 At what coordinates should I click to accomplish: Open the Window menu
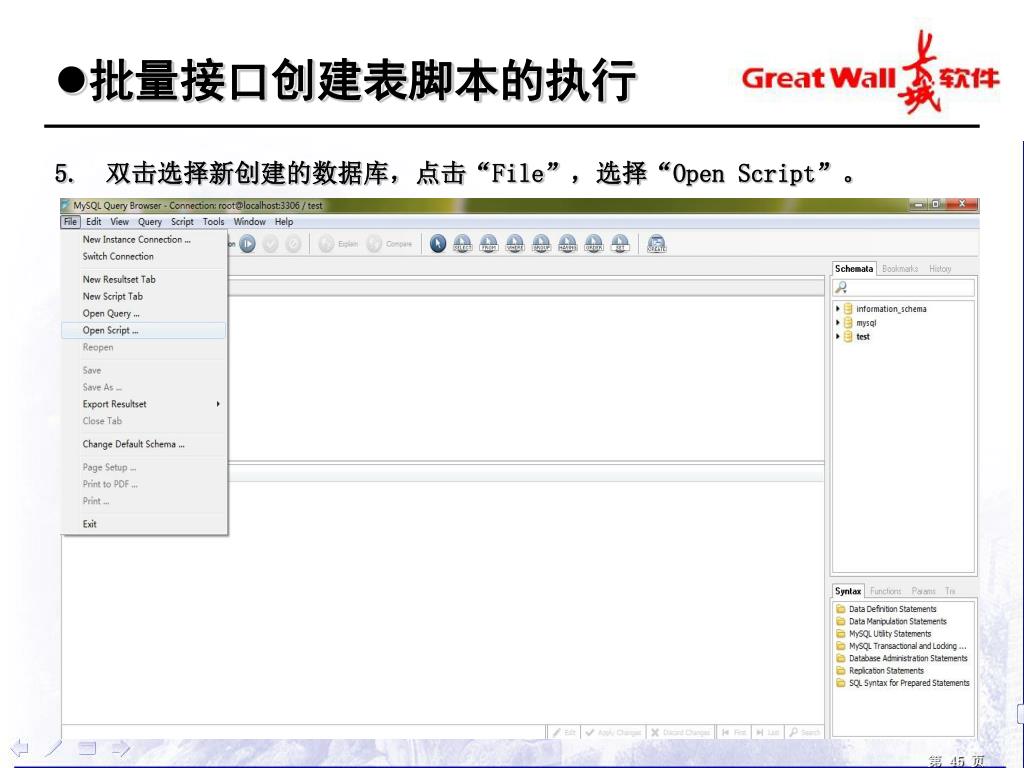249,222
